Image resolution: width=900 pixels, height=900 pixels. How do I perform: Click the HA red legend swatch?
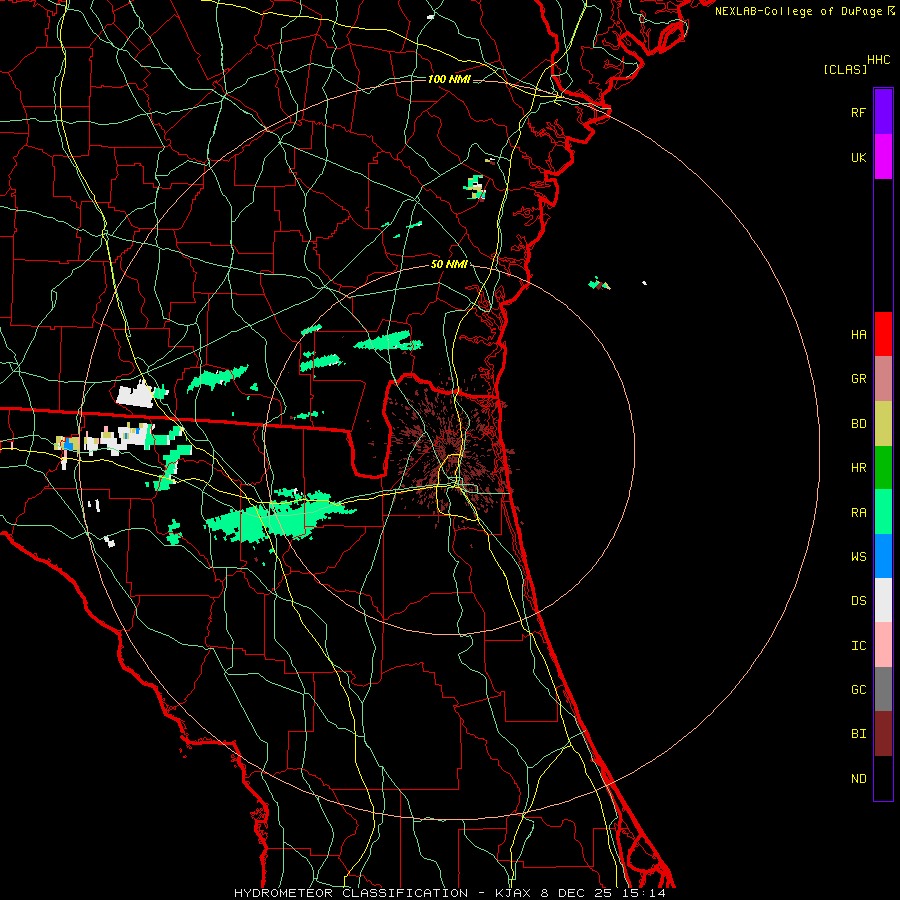(x=883, y=334)
